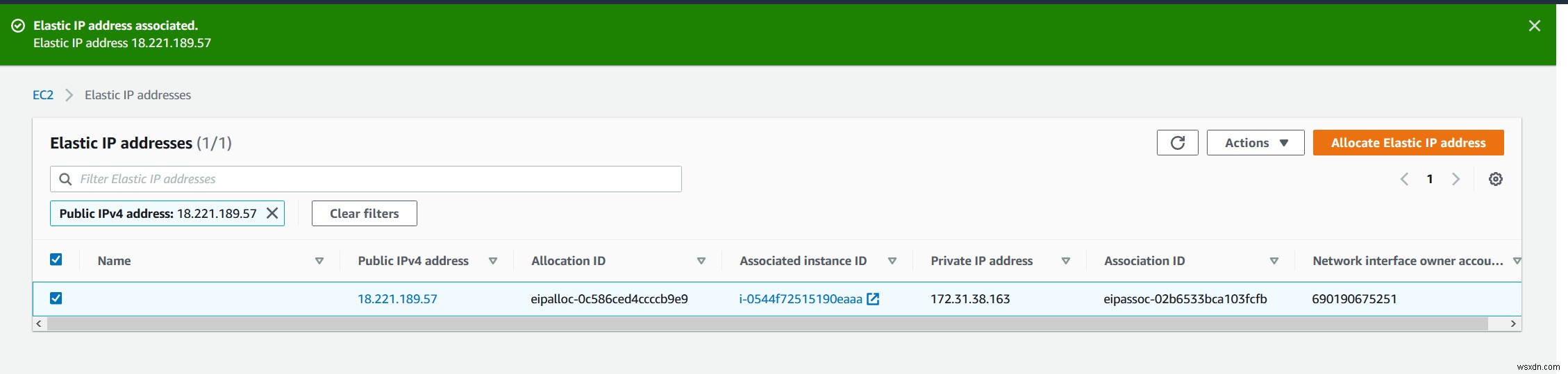1568x374 pixels.
Task: Click the Private IP address column header
Action: click(981, 261)
